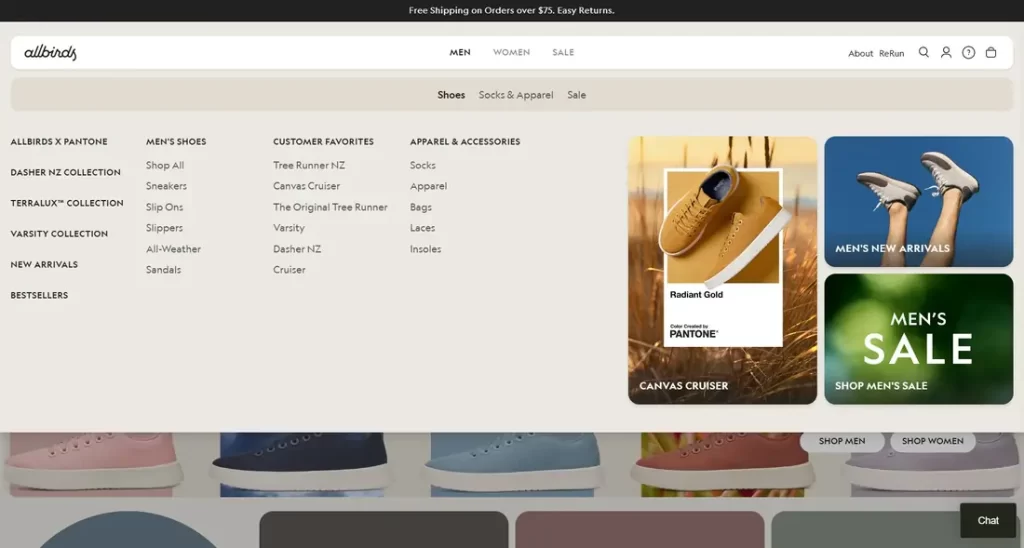The height and width of the screenshot is (548, 1024).
Task: Open Canvas Cruiser text link
Action: (306, 186)
